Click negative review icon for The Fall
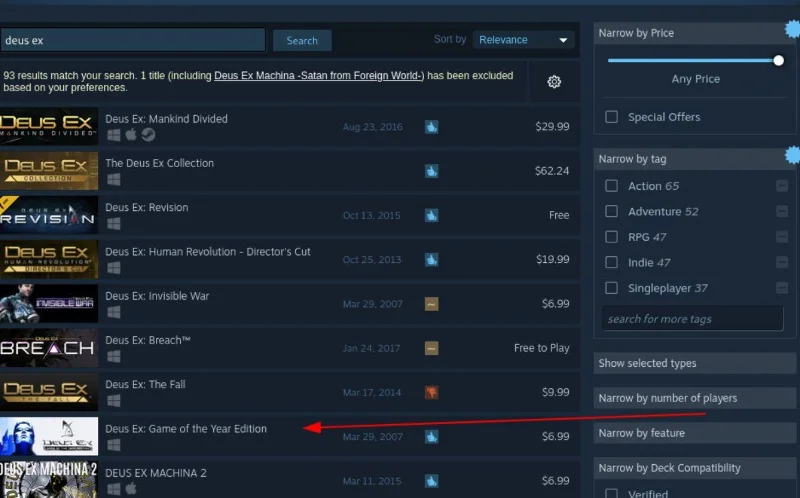This screenshot has height=498, width=800. pos(432,392)
